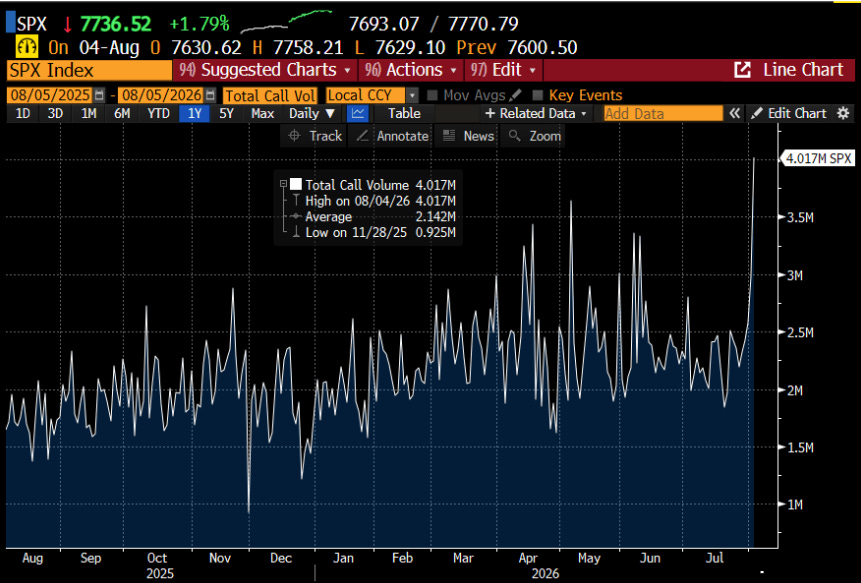The image size is (861, 583).
Task: Open the yellow gauge alert icon
Action: [26, 47]
